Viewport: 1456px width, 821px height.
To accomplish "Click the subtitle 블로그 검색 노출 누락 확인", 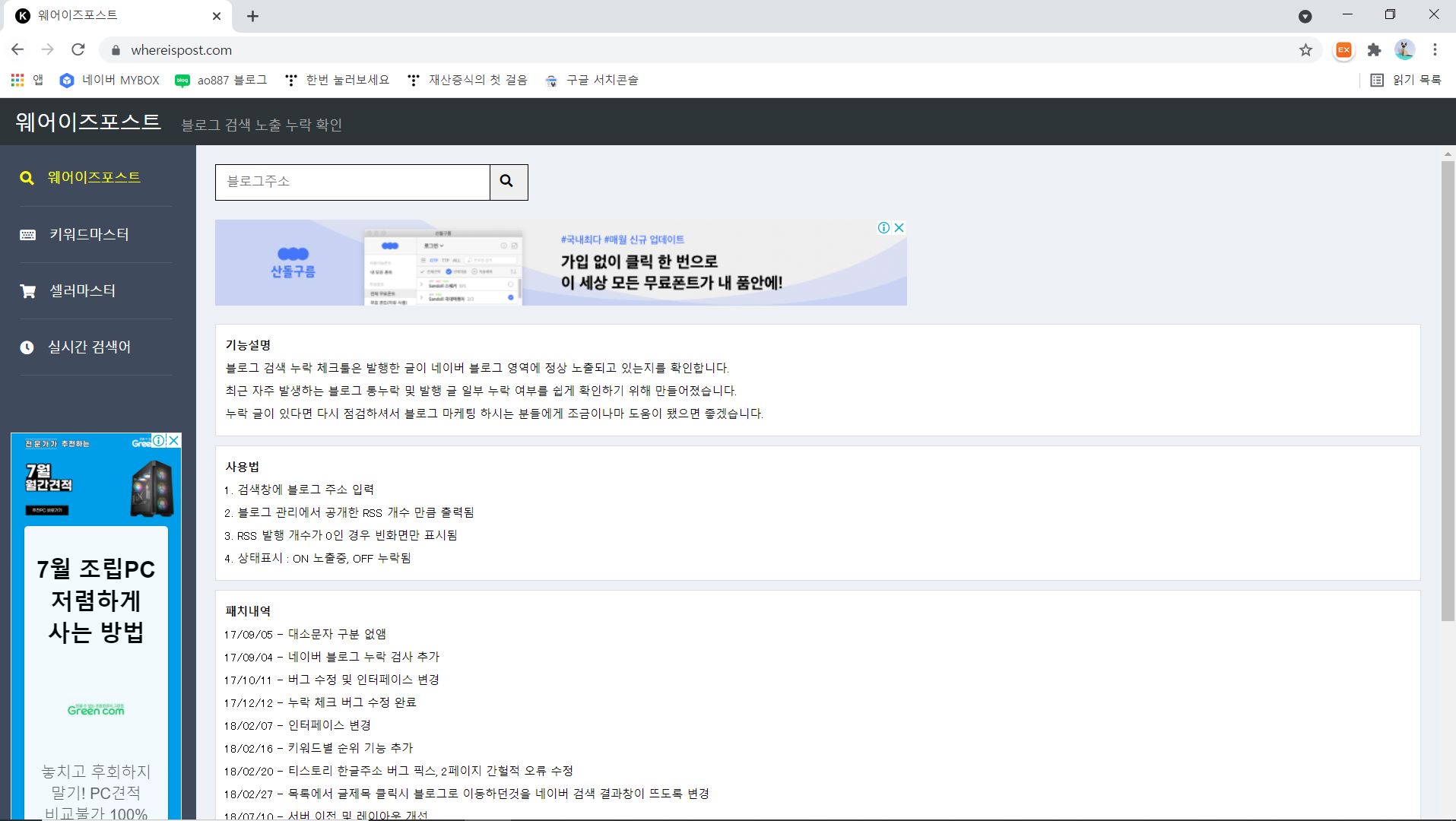I will [262, 125].
